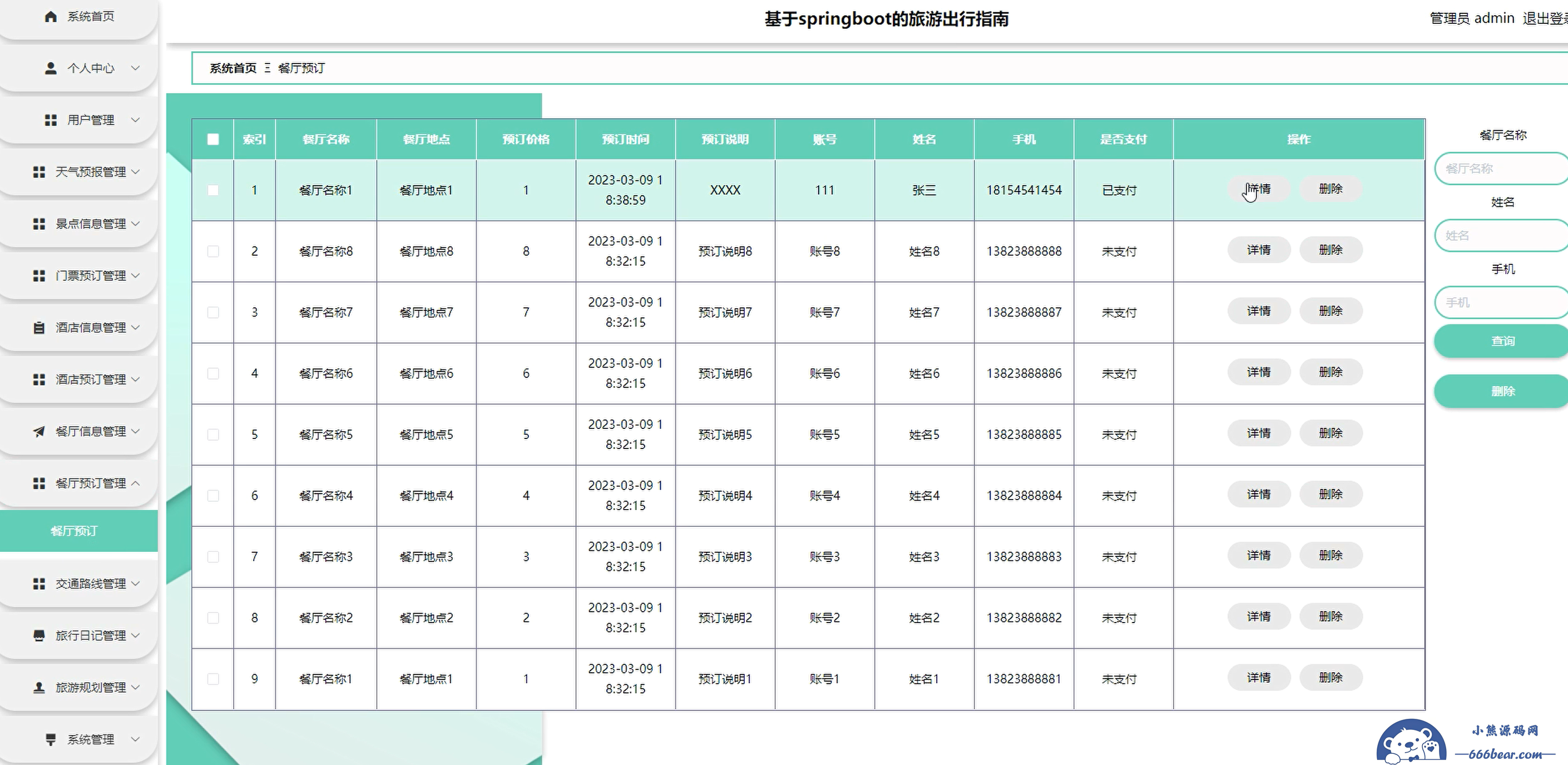
Task: Check the checkbox for 餐厅名称5 row
Action: pos(213,435)
